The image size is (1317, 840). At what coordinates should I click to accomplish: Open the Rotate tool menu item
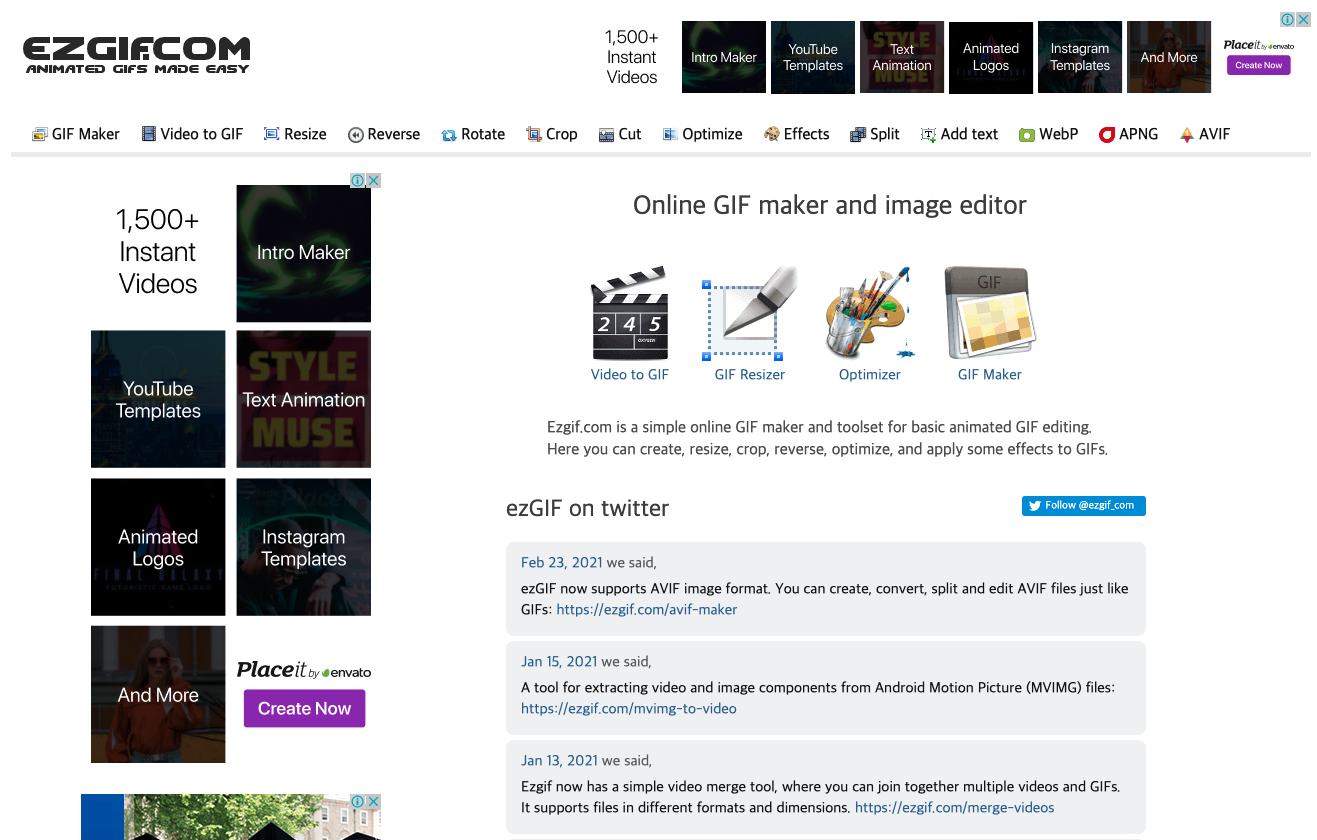click(473, 134)
